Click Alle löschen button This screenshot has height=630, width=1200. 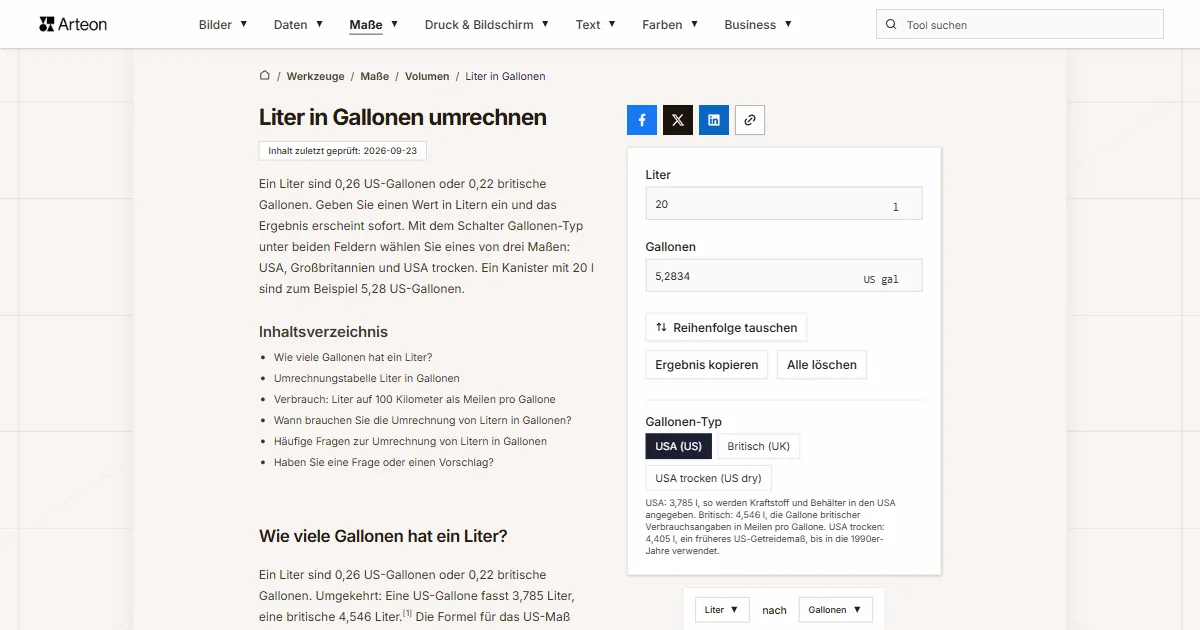tap(822, 365)
